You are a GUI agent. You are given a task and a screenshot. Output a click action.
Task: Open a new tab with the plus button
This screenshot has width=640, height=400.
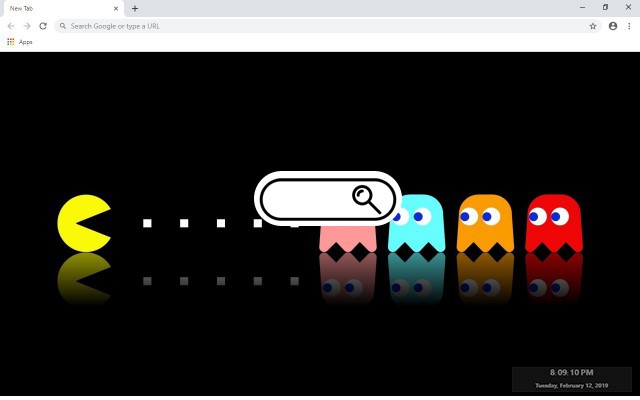tap(135, 8)
